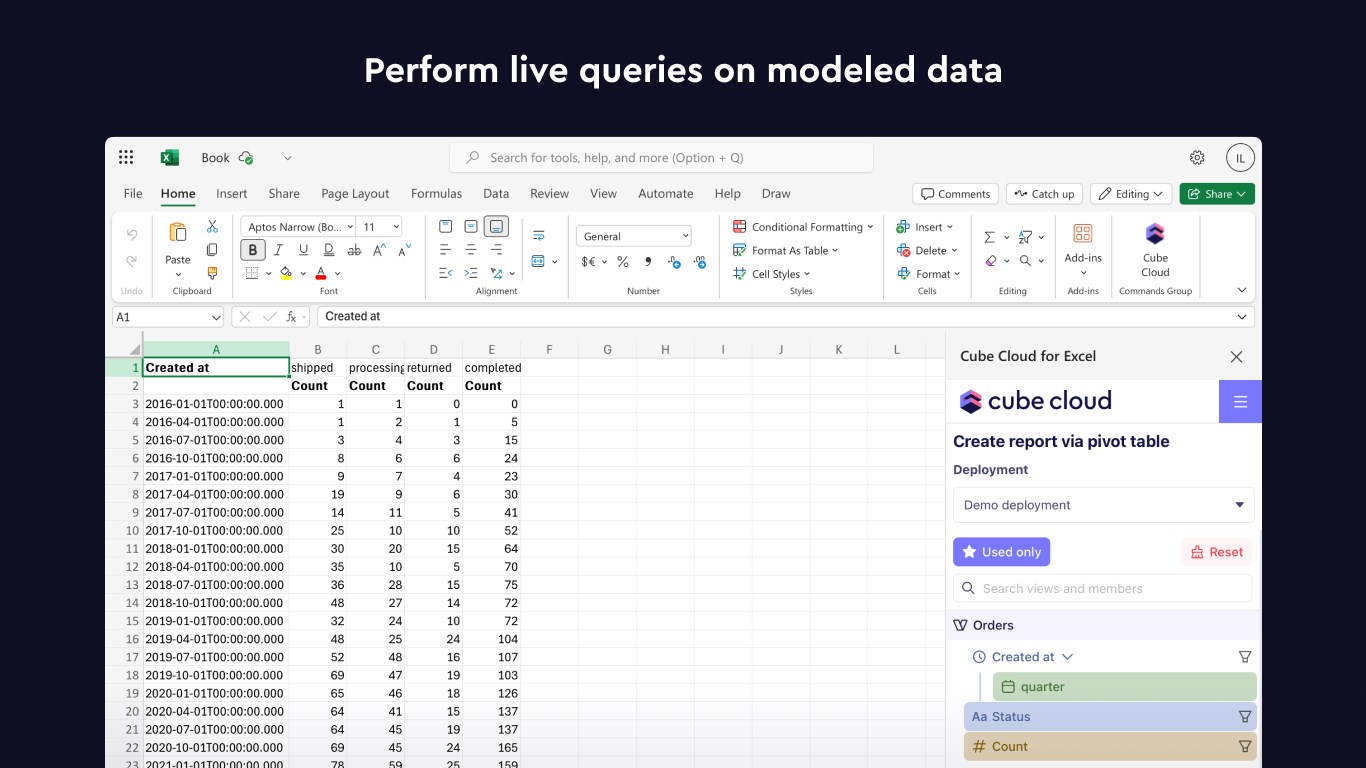Click Search views and members field
The image size is (1366, 768).
1102,588
